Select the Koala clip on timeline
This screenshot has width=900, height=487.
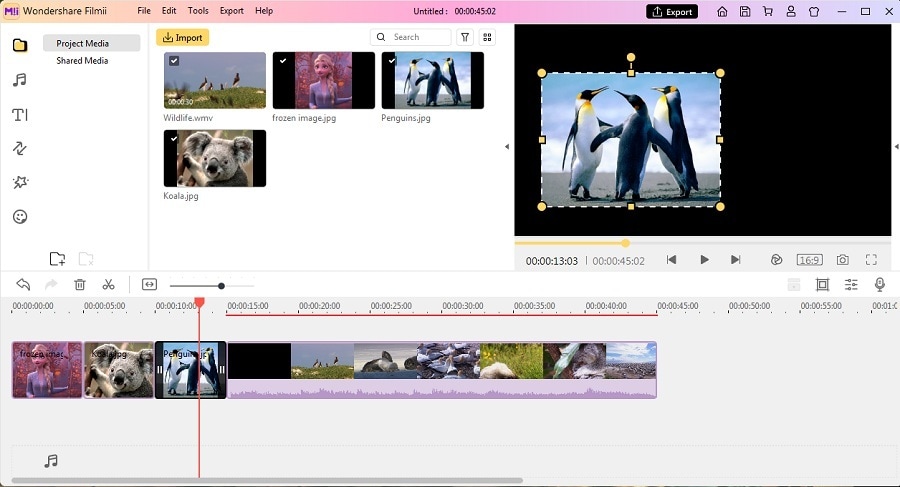coord(119,370)
